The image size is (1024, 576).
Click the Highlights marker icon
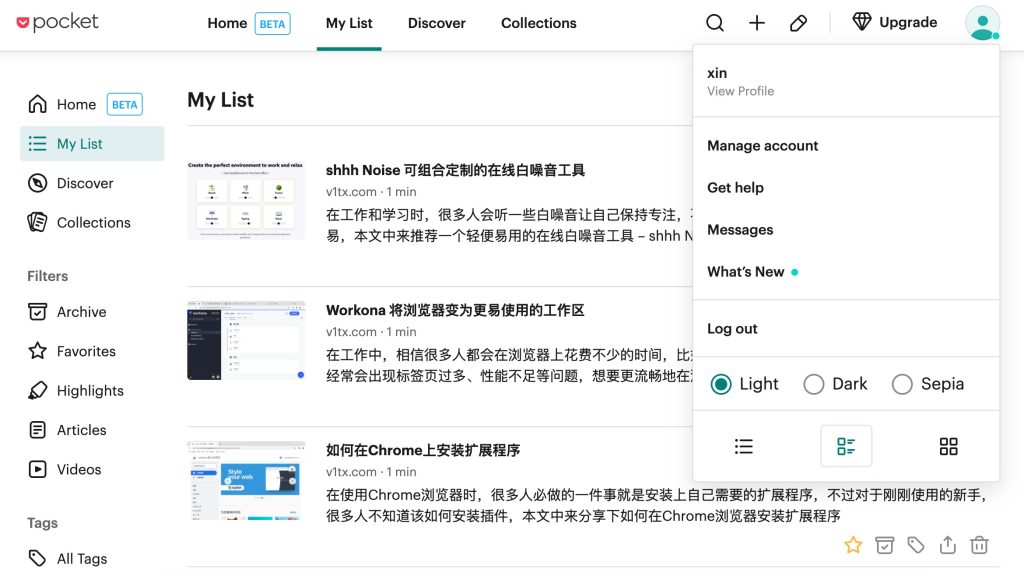(x=37, y=391)
